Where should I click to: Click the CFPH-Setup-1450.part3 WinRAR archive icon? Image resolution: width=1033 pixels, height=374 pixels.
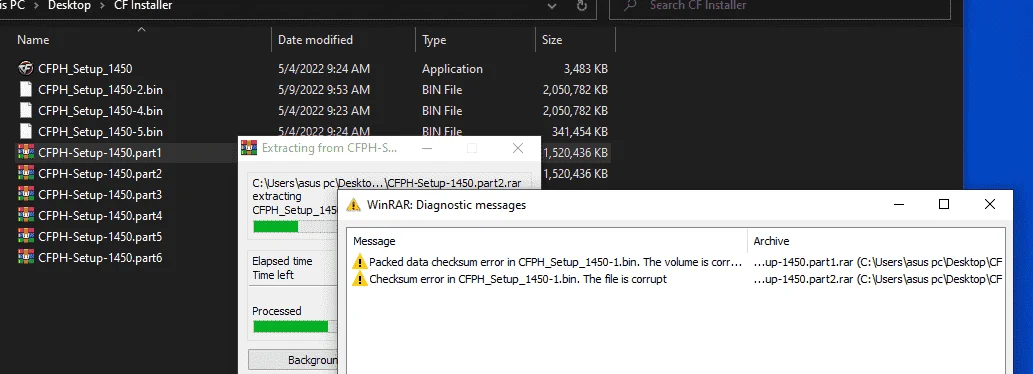[x=26, y=195]
